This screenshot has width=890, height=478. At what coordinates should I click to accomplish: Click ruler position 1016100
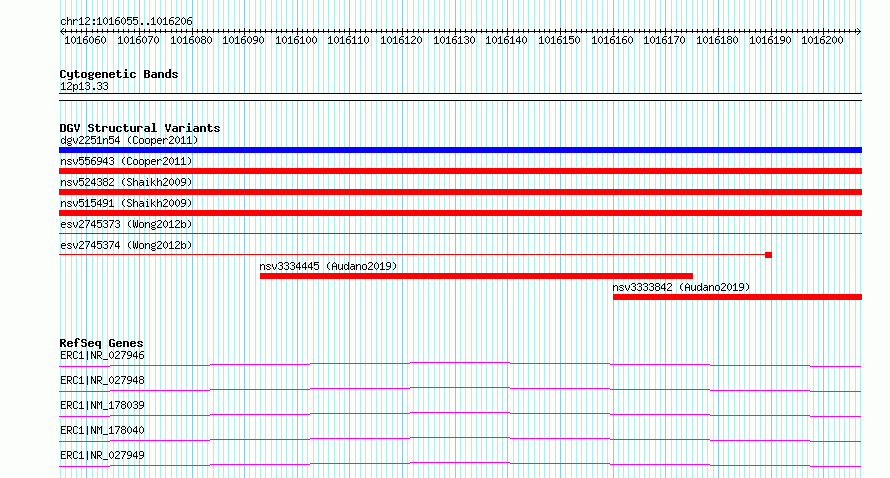296,40
